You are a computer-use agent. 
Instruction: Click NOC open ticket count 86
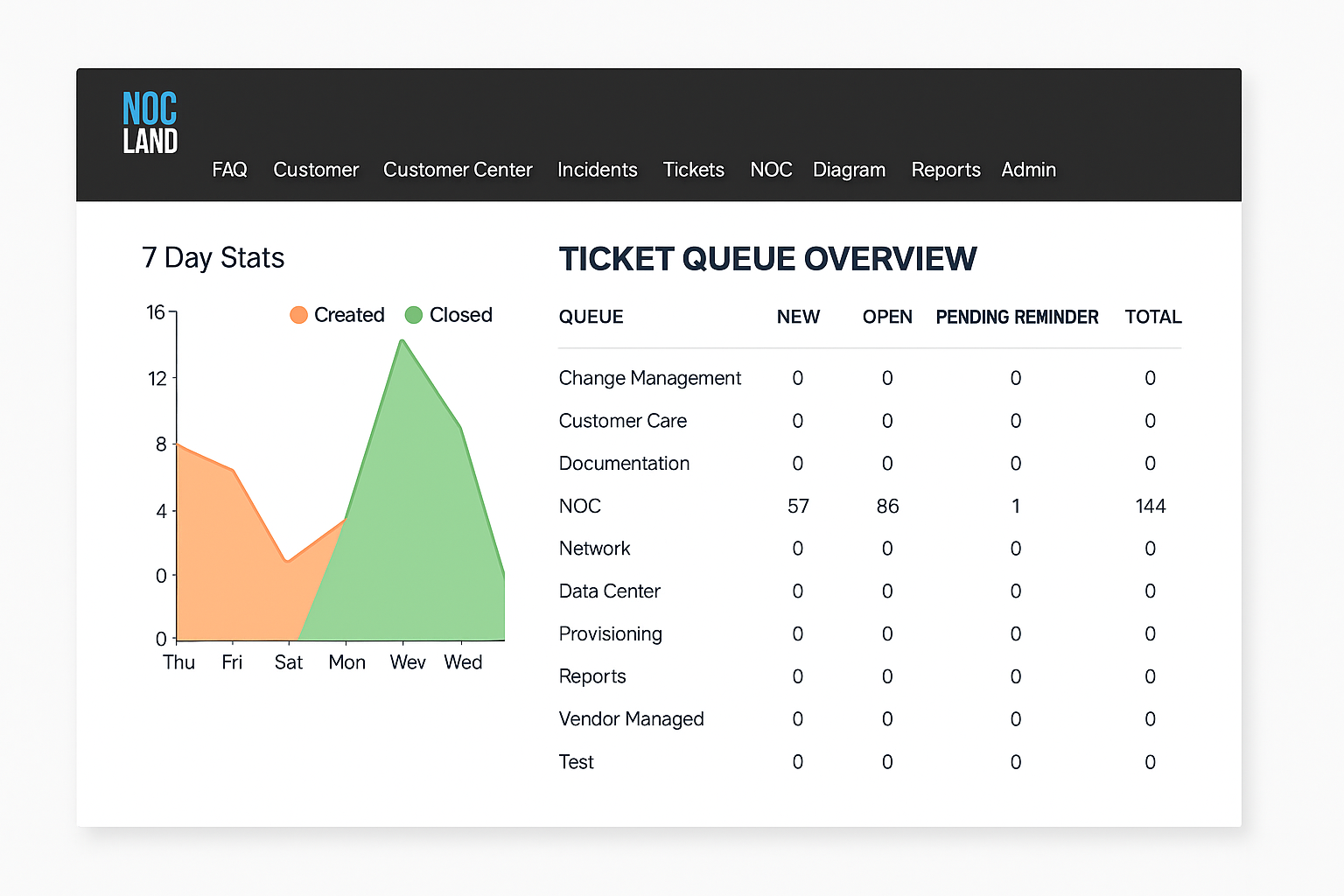pos(887,506)
